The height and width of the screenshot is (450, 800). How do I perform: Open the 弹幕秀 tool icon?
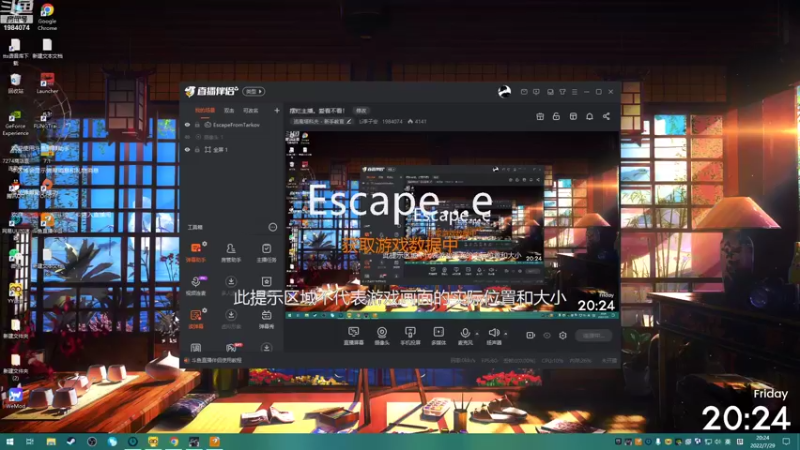[x=266, y=315]
